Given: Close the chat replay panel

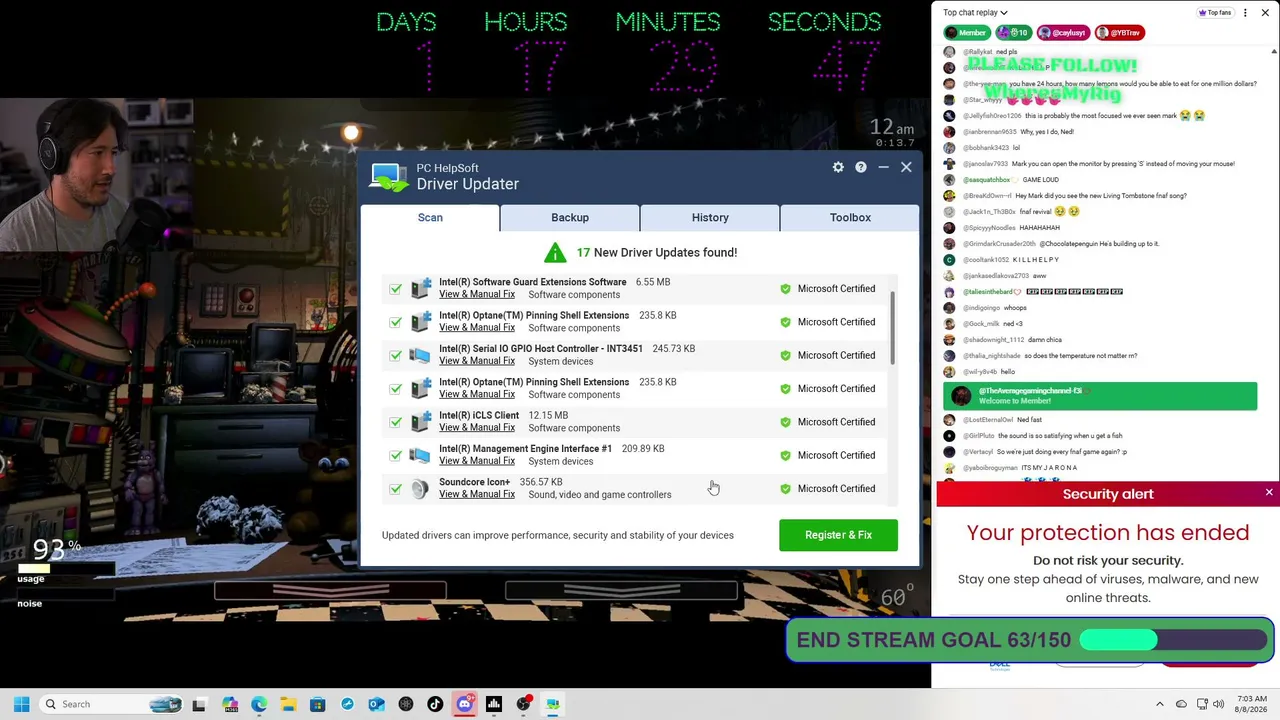Looking at the screenshot, I should click(1265, 13).
